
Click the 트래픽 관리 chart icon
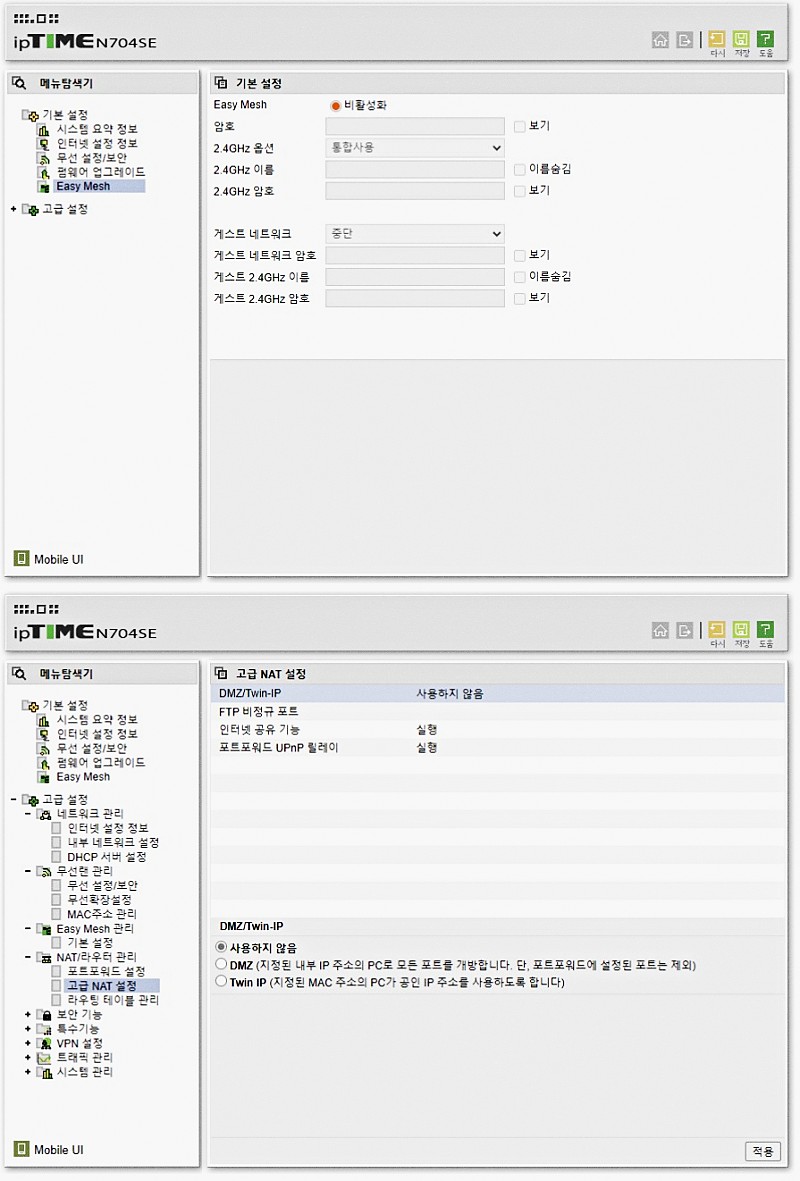click(44, 1057)
